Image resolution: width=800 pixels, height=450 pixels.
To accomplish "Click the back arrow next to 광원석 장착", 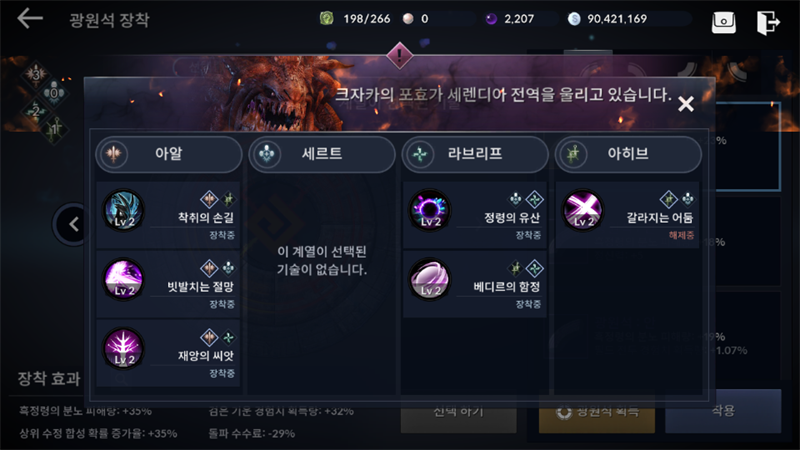I will coord(30,19).
